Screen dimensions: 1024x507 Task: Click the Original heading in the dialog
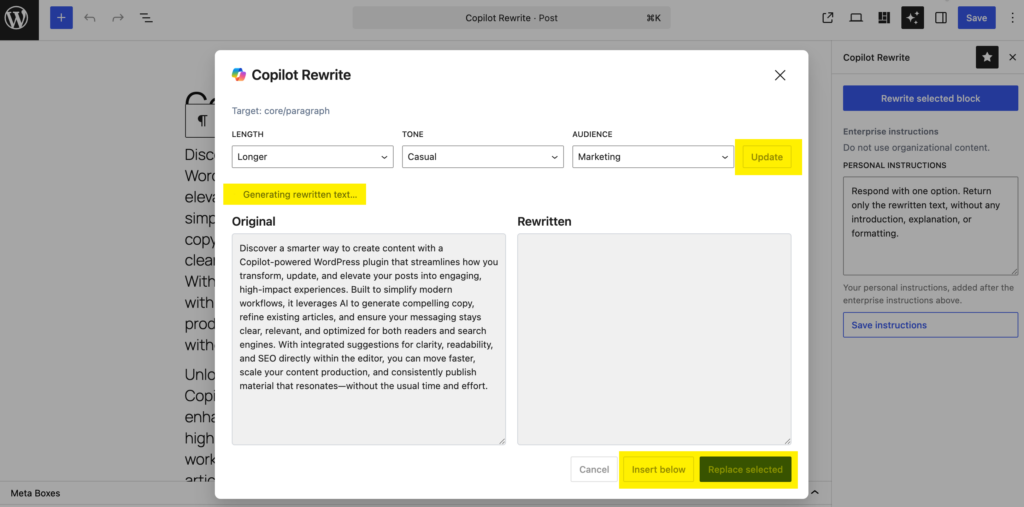[253, 221]
